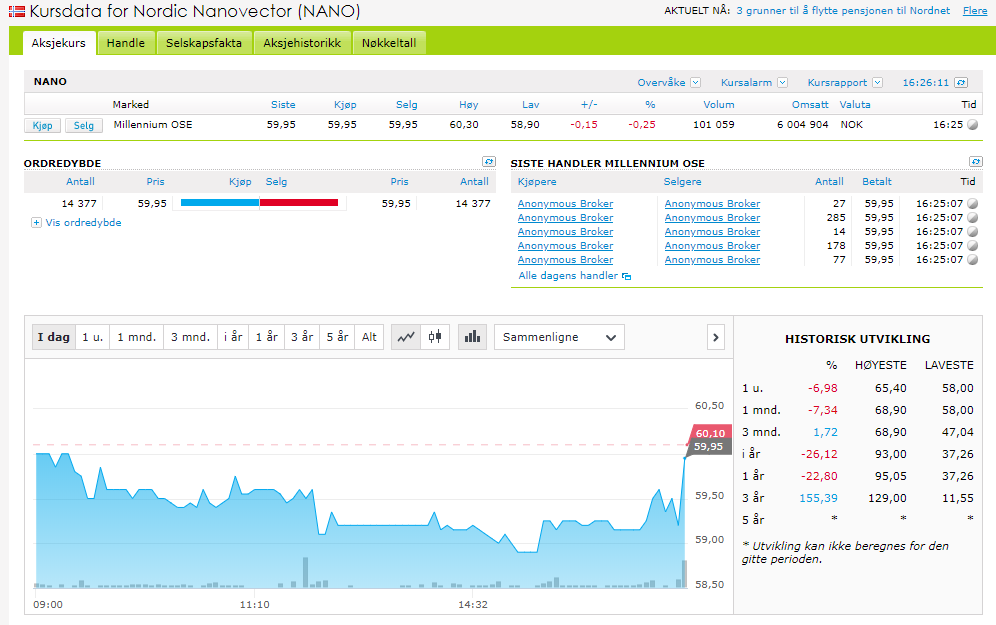Click status circle for the 285-share trade
Viewport: 996px width, 625px height.
point(972,218)
